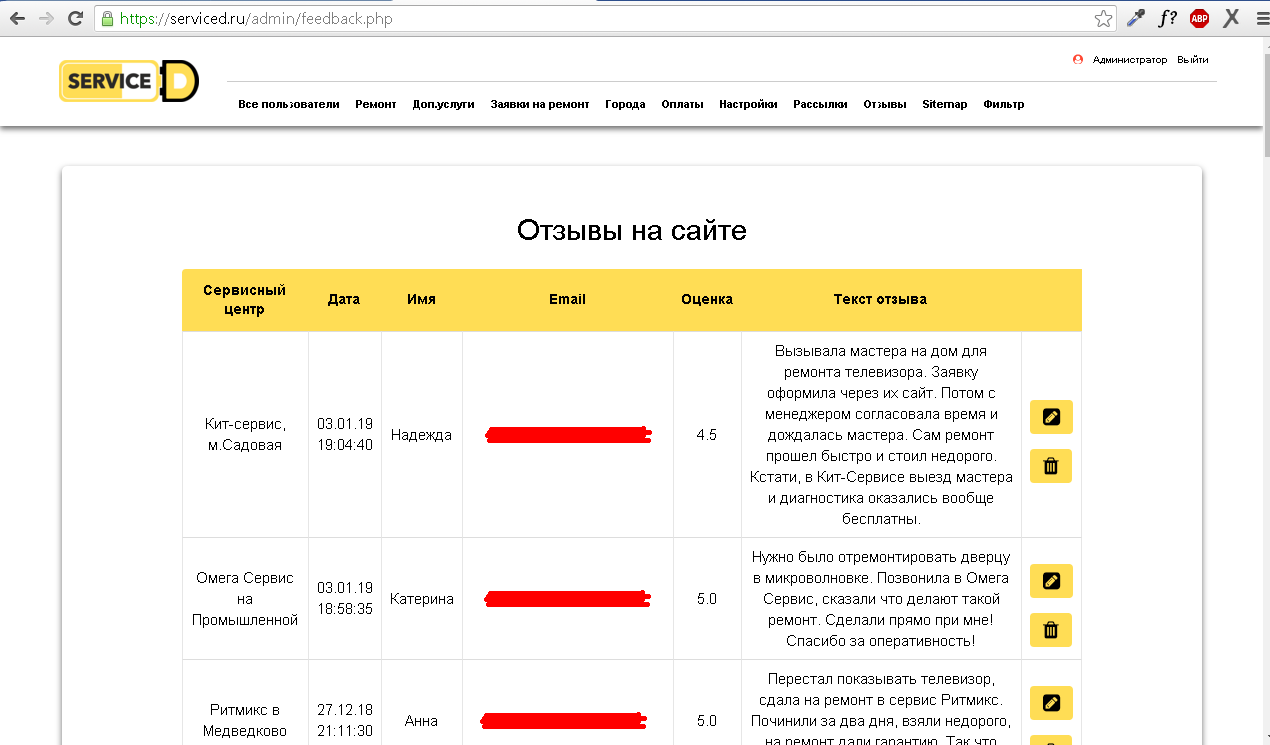Click the date 03.01.19 19:04:40

(345, 435)
